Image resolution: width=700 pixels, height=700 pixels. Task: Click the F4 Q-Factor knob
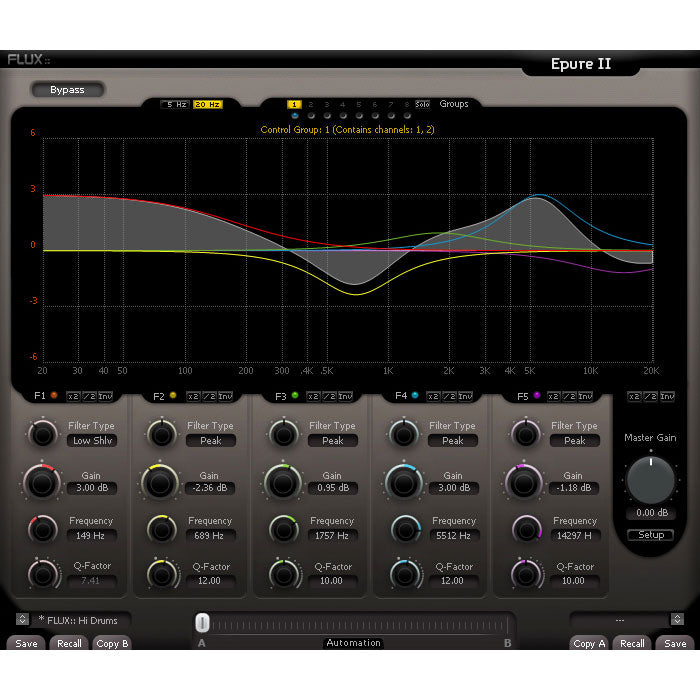pyautogui.click(x=405, y=575)
